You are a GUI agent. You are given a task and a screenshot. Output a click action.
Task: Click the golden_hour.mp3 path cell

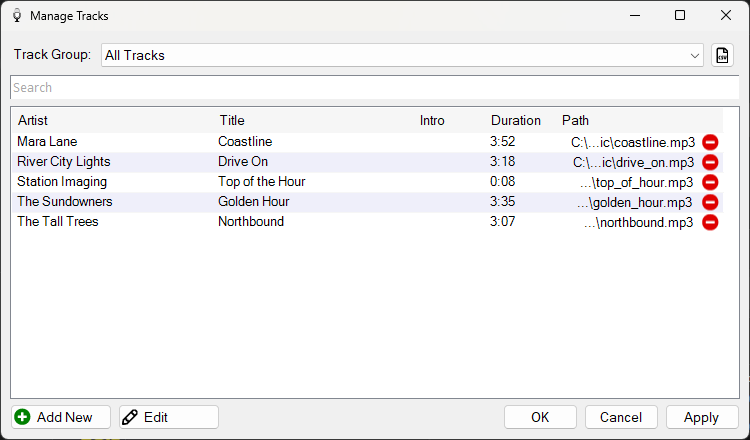pos(635,203)
